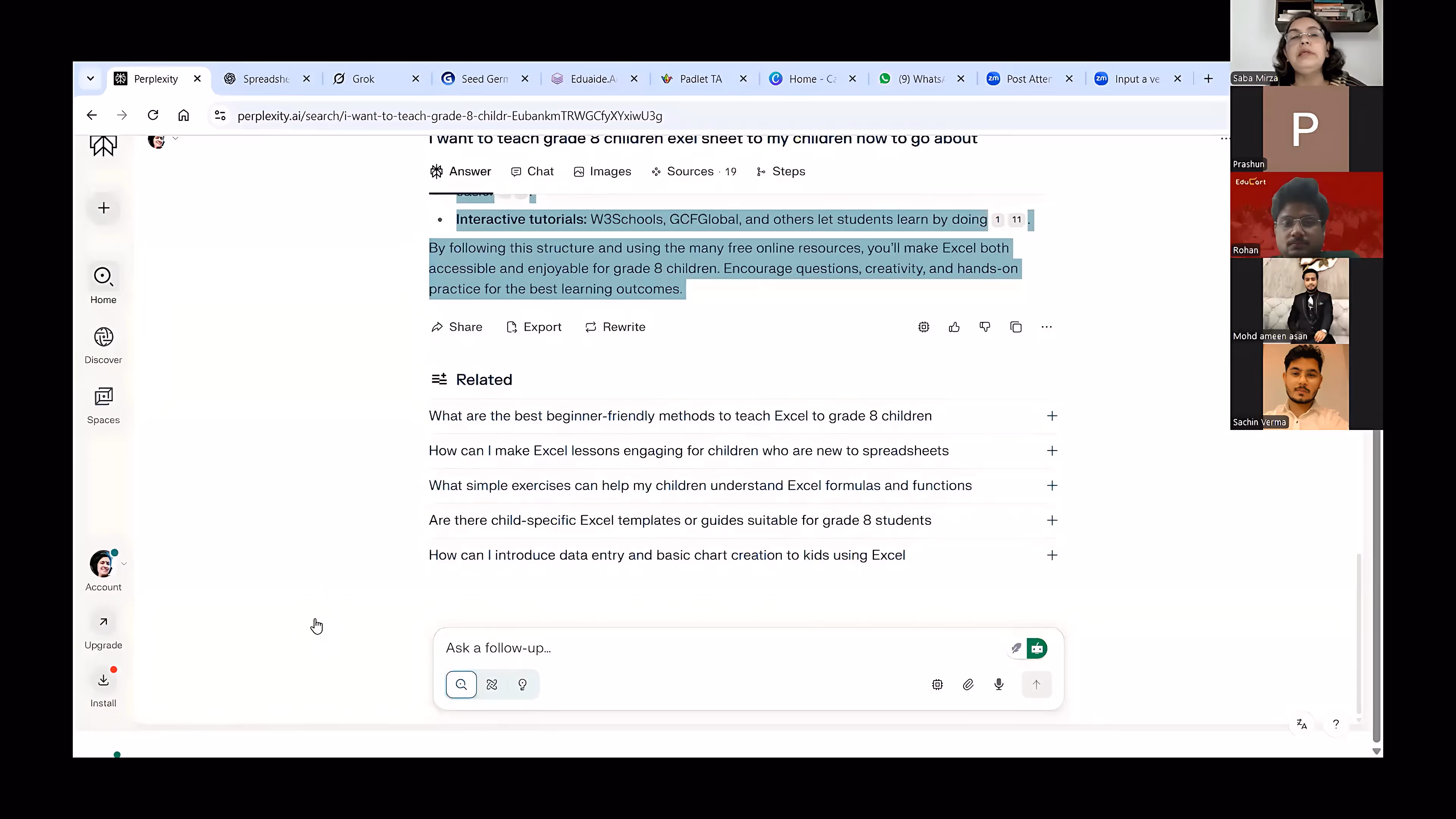The width and height of the screenshot is (1456, 819).
Task: Copy the answer with the copy icon
Action: (1016, 327)
